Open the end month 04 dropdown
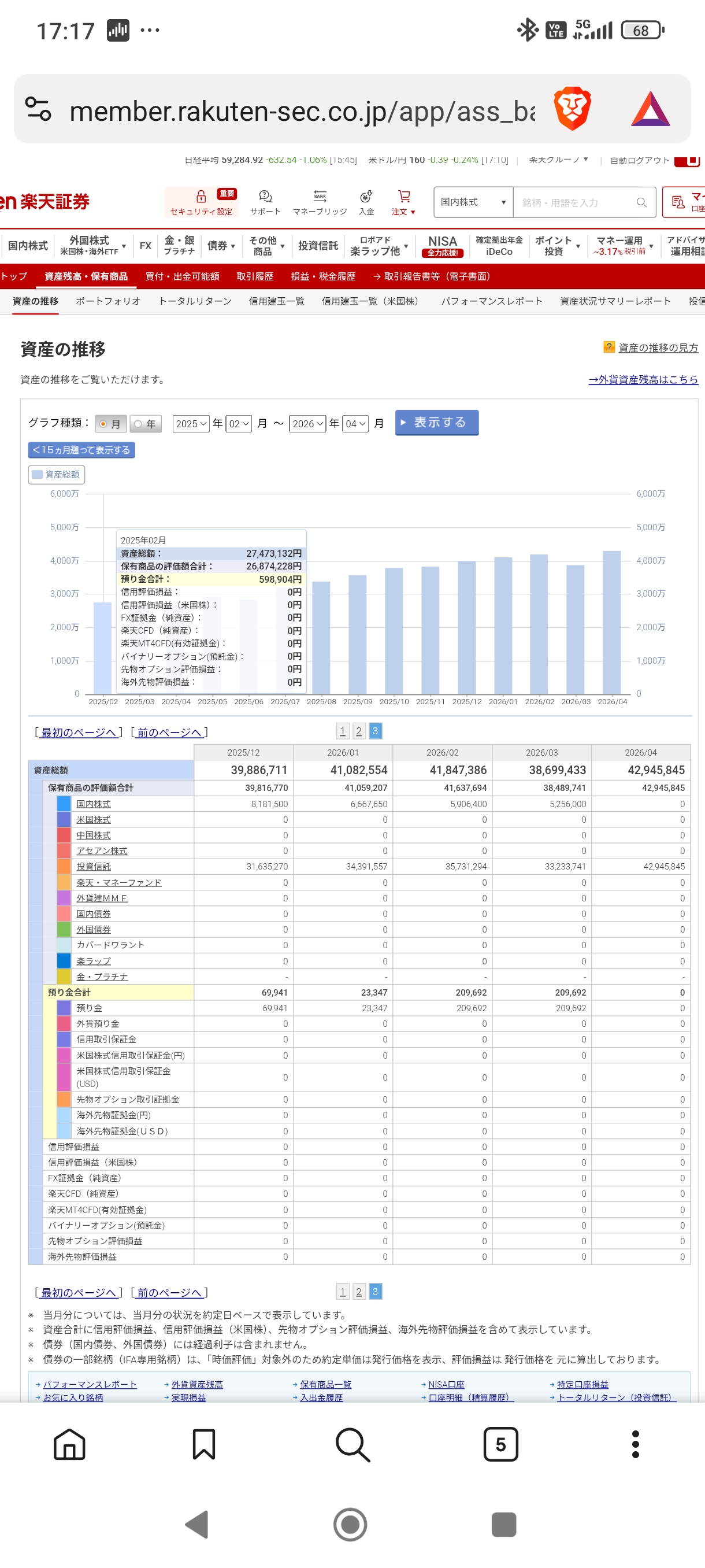705x1568 pixels. (356, 424)
